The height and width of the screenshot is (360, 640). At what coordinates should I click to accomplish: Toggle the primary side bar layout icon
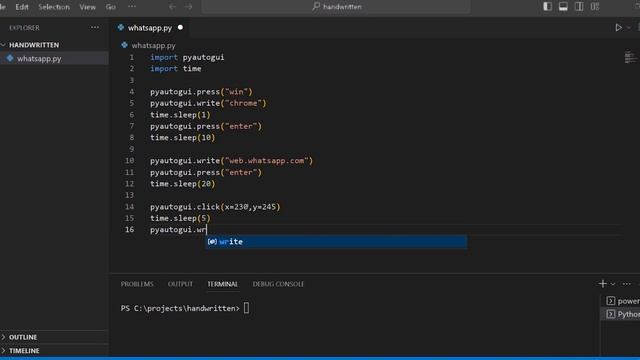pos(547,7)
